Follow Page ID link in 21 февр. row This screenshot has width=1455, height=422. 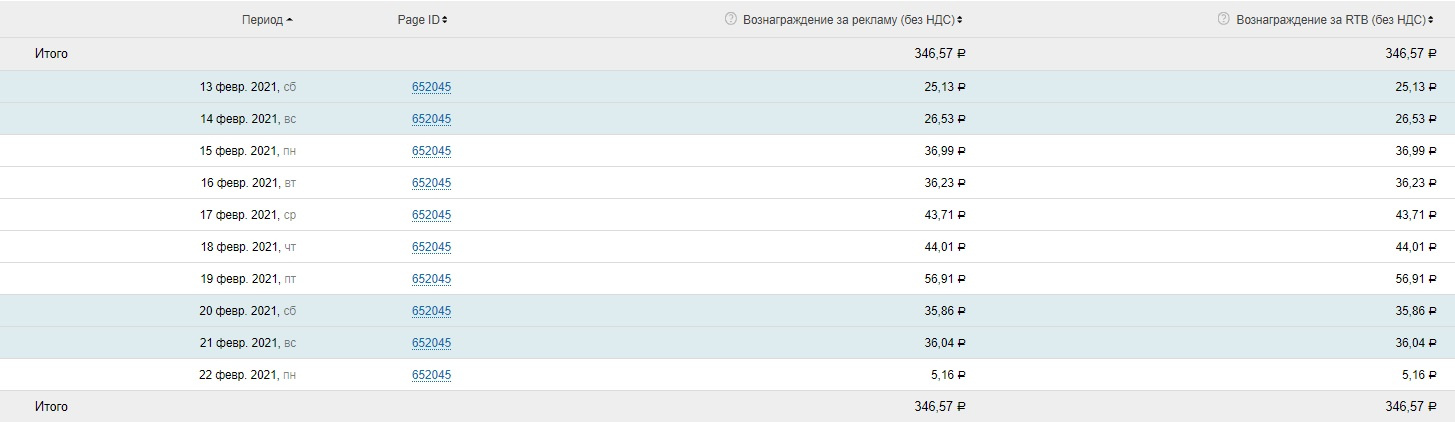pos(431,343)
